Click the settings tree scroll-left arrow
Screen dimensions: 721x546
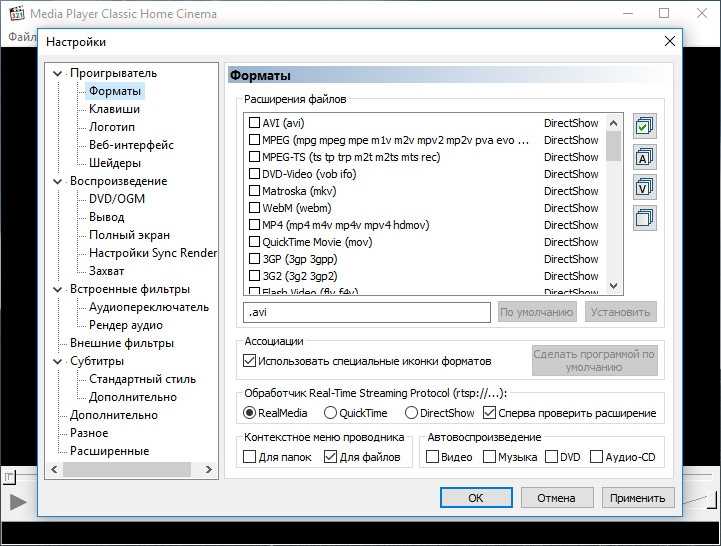[54, 470]
